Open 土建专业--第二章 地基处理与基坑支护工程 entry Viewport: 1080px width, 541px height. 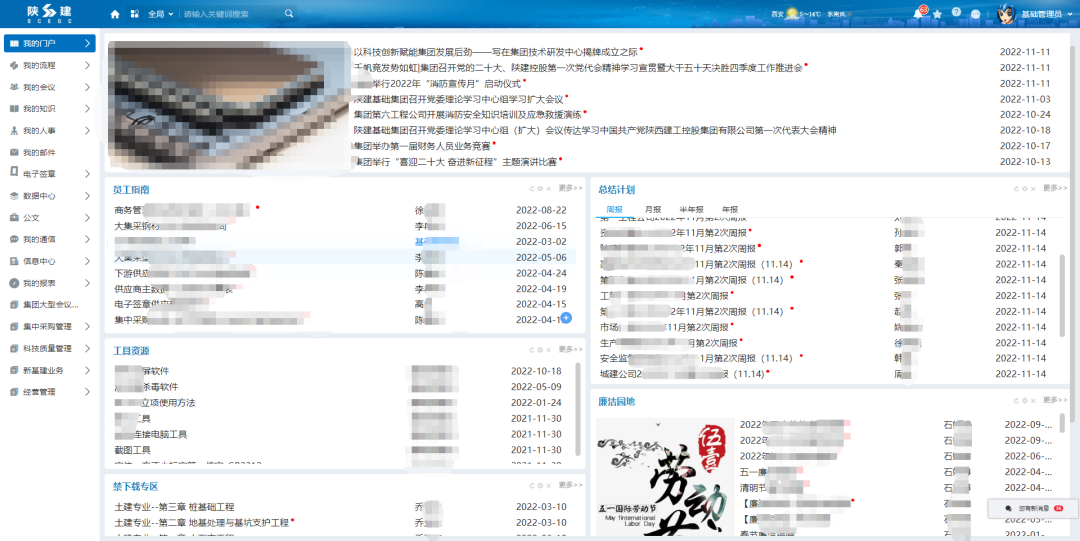click(x=201, y=523)
